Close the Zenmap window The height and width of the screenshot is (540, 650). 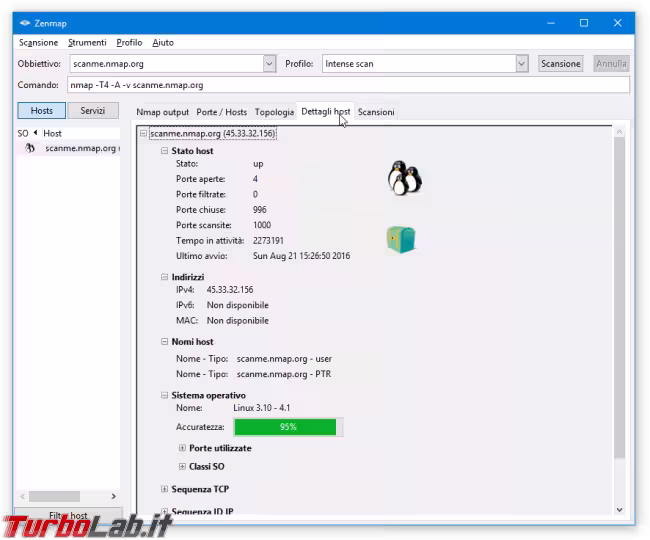click(x=617, y=23)
